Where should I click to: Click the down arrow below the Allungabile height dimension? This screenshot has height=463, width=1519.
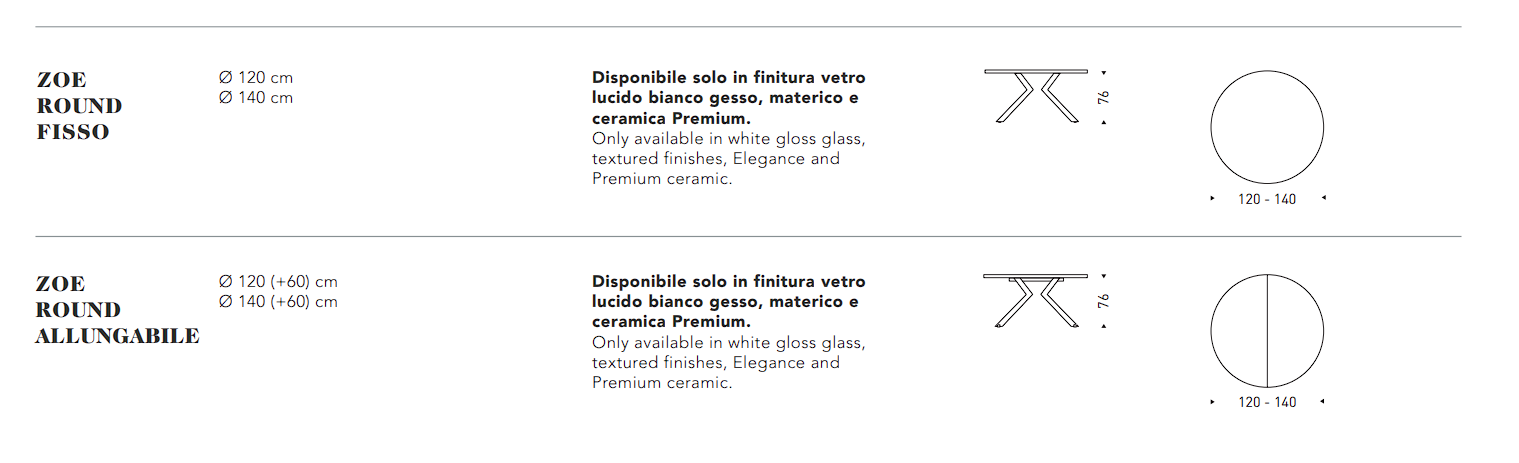[1104, 326]
